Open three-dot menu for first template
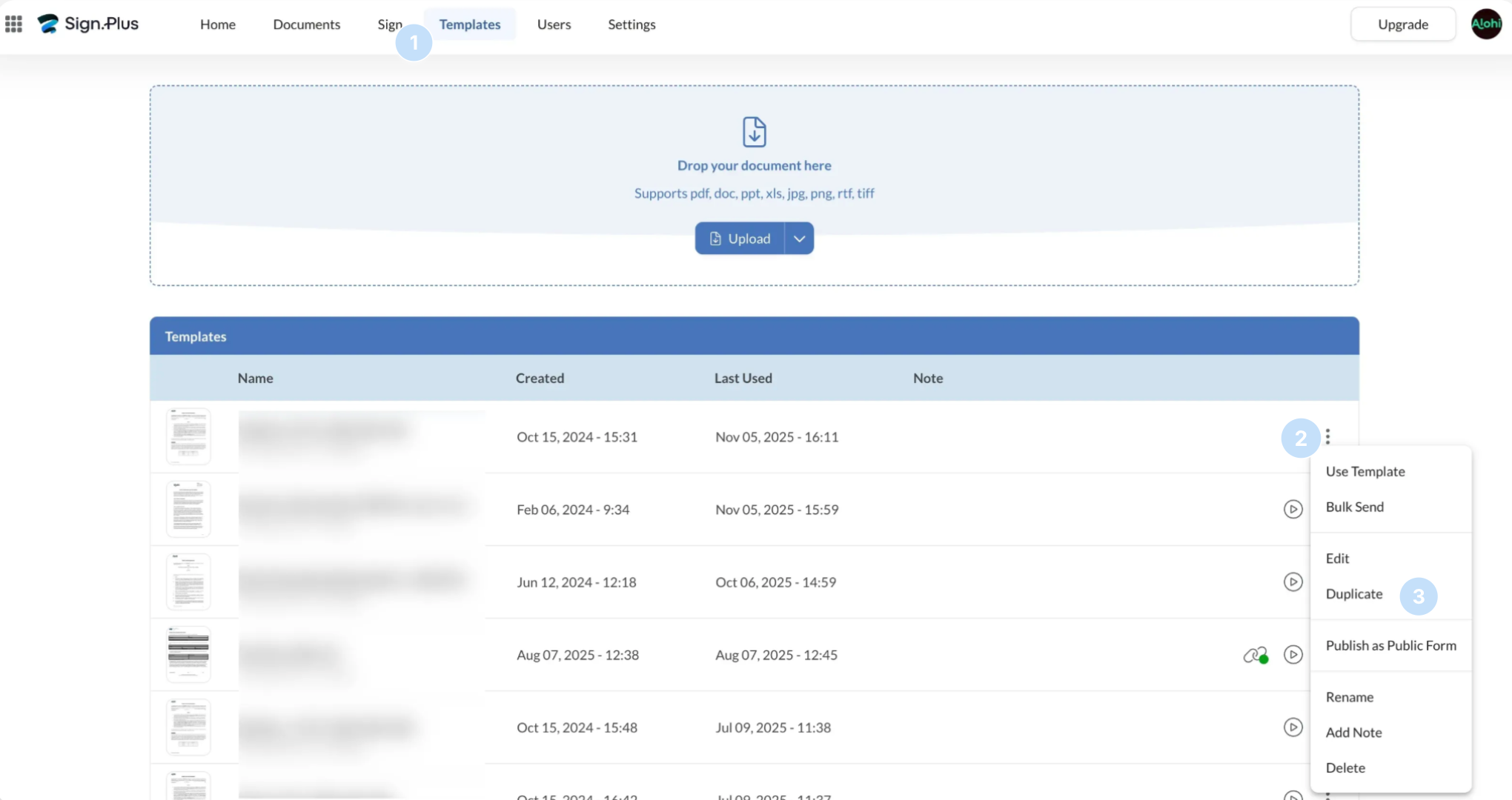1512x800 pixels. tap(1327, 437)
